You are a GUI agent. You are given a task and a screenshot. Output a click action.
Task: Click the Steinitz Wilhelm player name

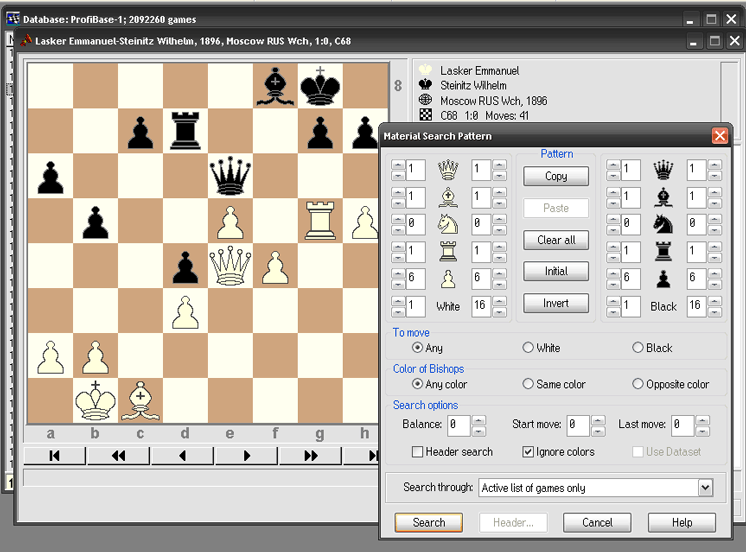pyautogui.click(x=473, y=86)
